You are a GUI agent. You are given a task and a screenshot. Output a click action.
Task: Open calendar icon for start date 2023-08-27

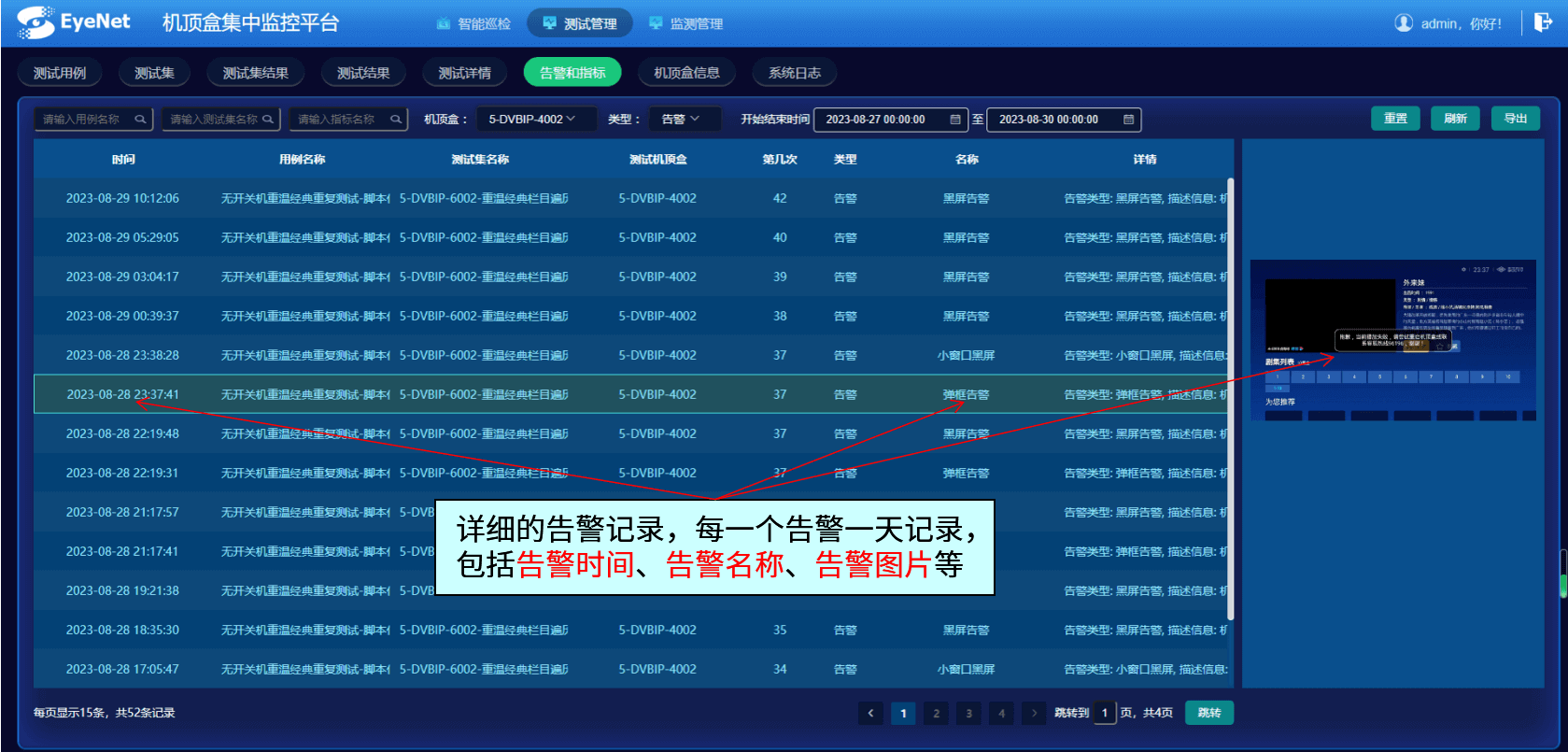coord(955,120)
